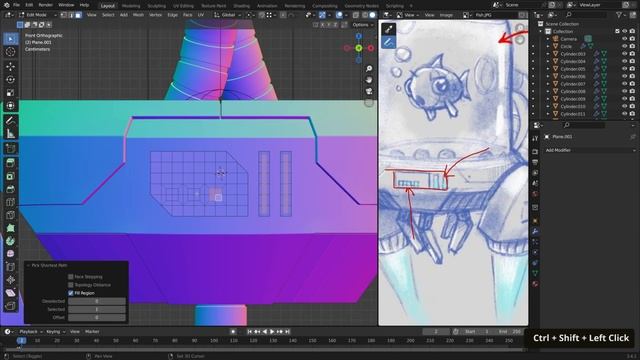
Task: Open the Render menu
Action: [45, 5]
